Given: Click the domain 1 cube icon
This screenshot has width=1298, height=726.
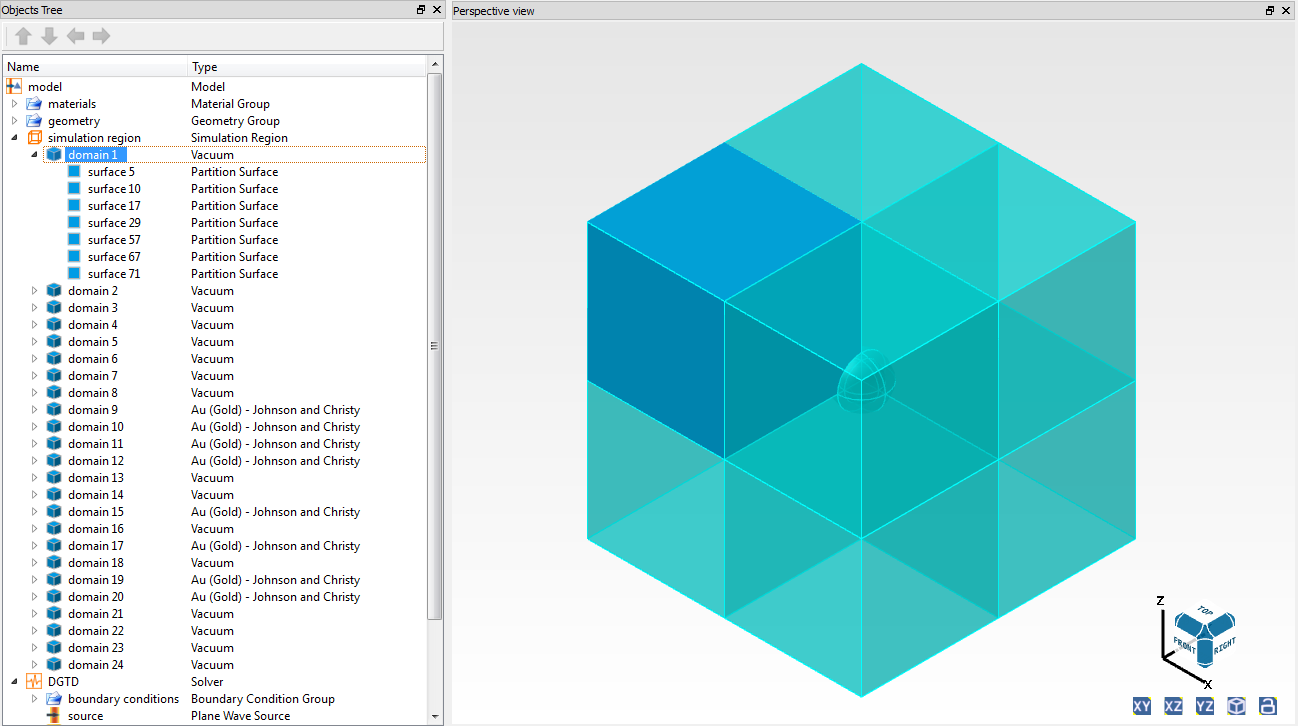Looking at the screenshot, I should pos(54,154).
